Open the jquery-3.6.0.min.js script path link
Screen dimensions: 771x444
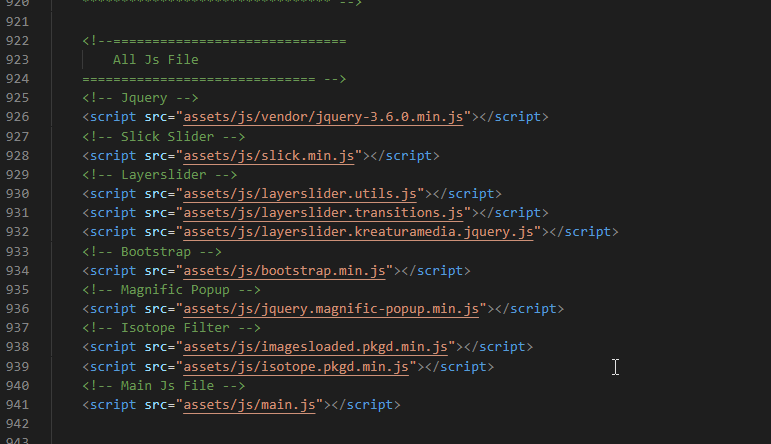[324, 117]
